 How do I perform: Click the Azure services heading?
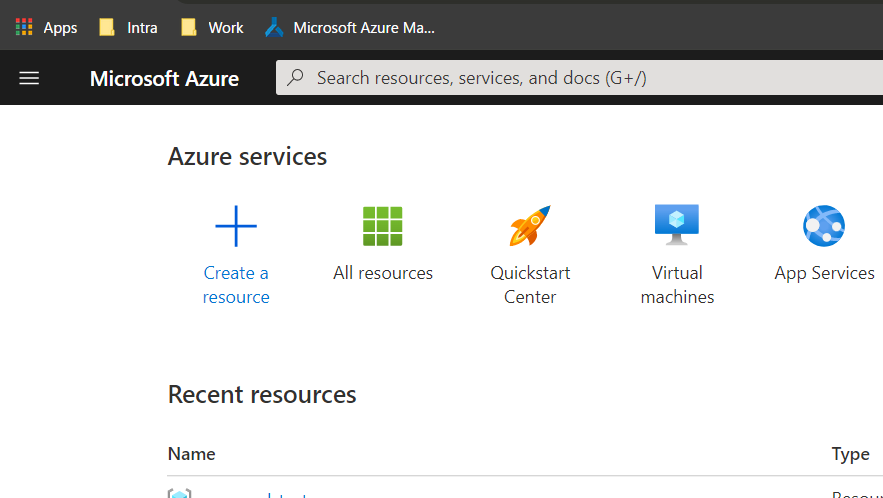click(x=247, y=156)
